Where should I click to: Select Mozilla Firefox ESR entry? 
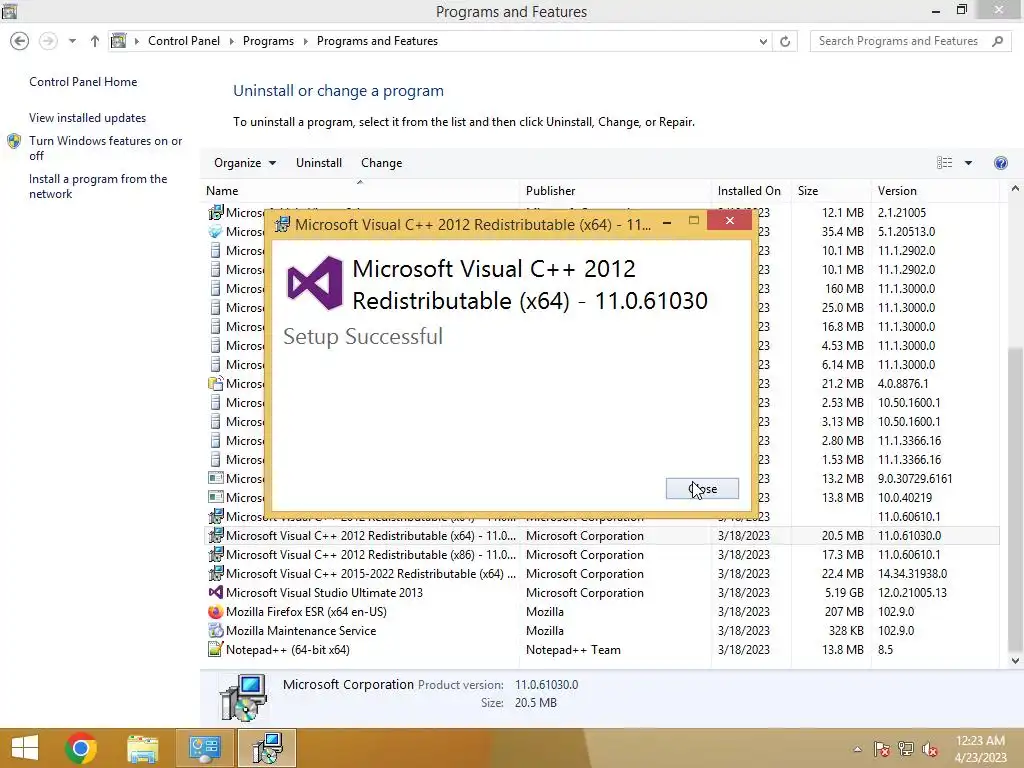(x=601, y=611)
